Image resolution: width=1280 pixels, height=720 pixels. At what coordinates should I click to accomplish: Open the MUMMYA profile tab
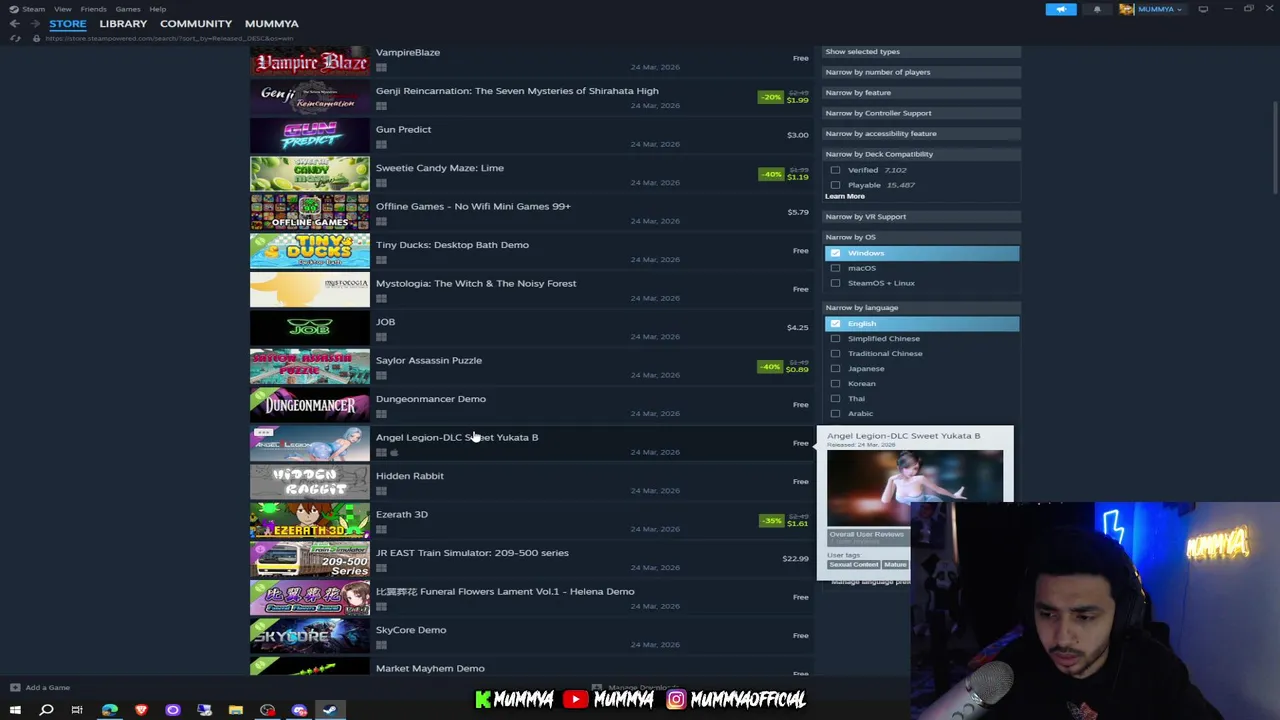(x=271, y=23)
